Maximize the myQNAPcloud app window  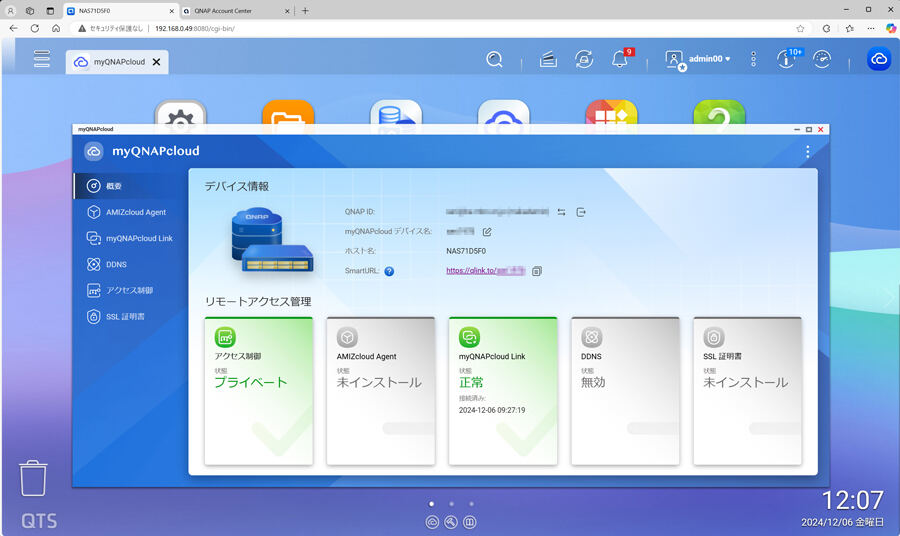[x=809, y=130]
